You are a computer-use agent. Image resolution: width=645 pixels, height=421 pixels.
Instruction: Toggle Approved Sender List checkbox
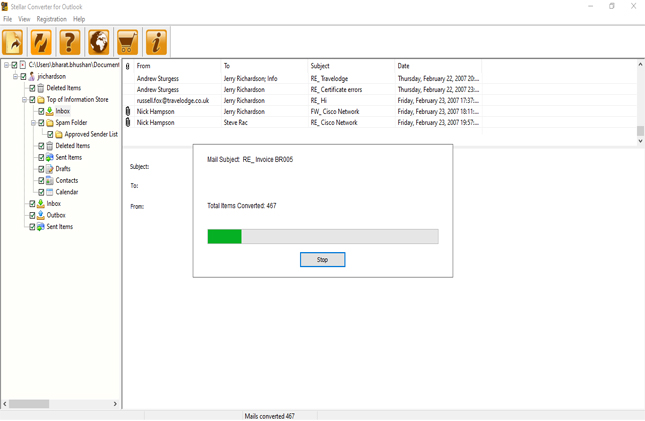51,134
